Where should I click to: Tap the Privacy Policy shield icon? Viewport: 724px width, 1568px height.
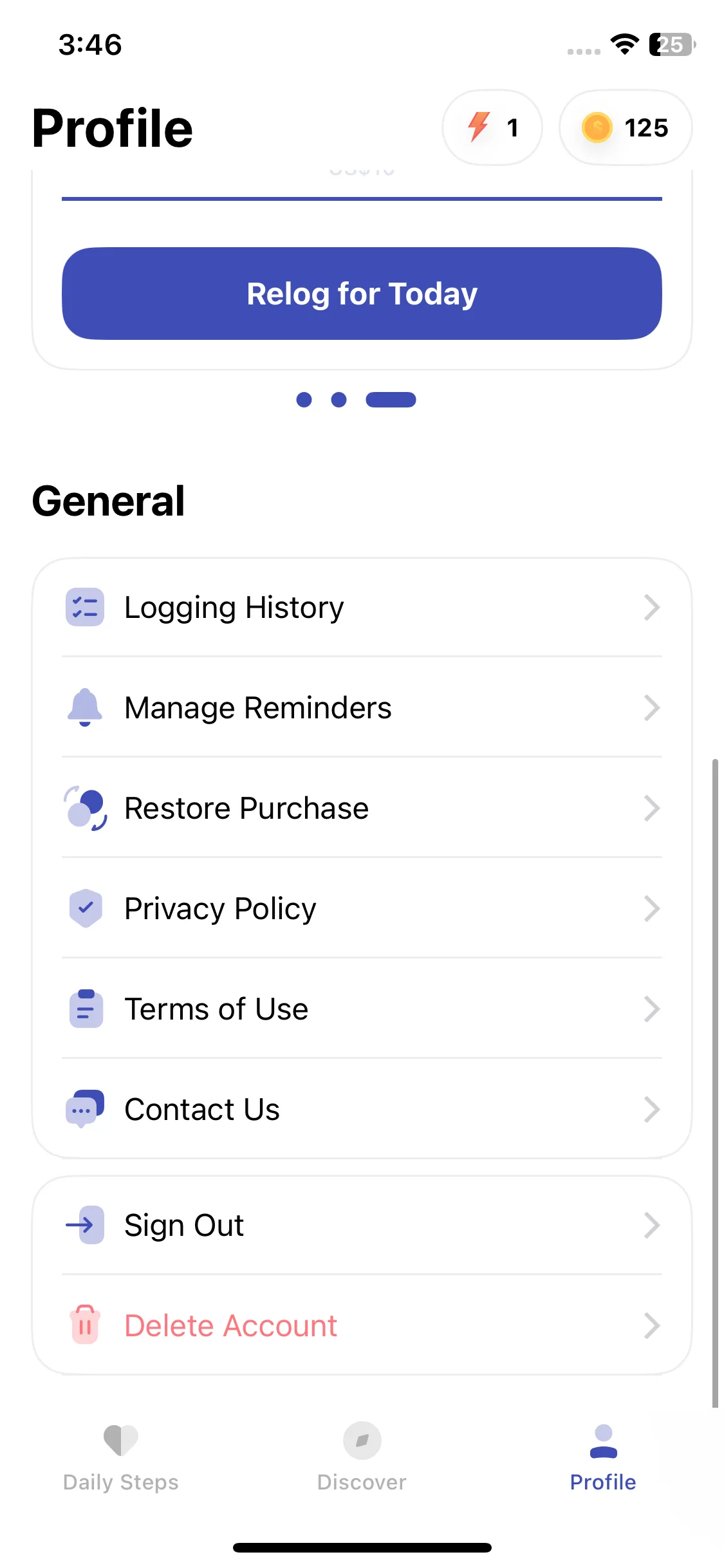(86, 908)
